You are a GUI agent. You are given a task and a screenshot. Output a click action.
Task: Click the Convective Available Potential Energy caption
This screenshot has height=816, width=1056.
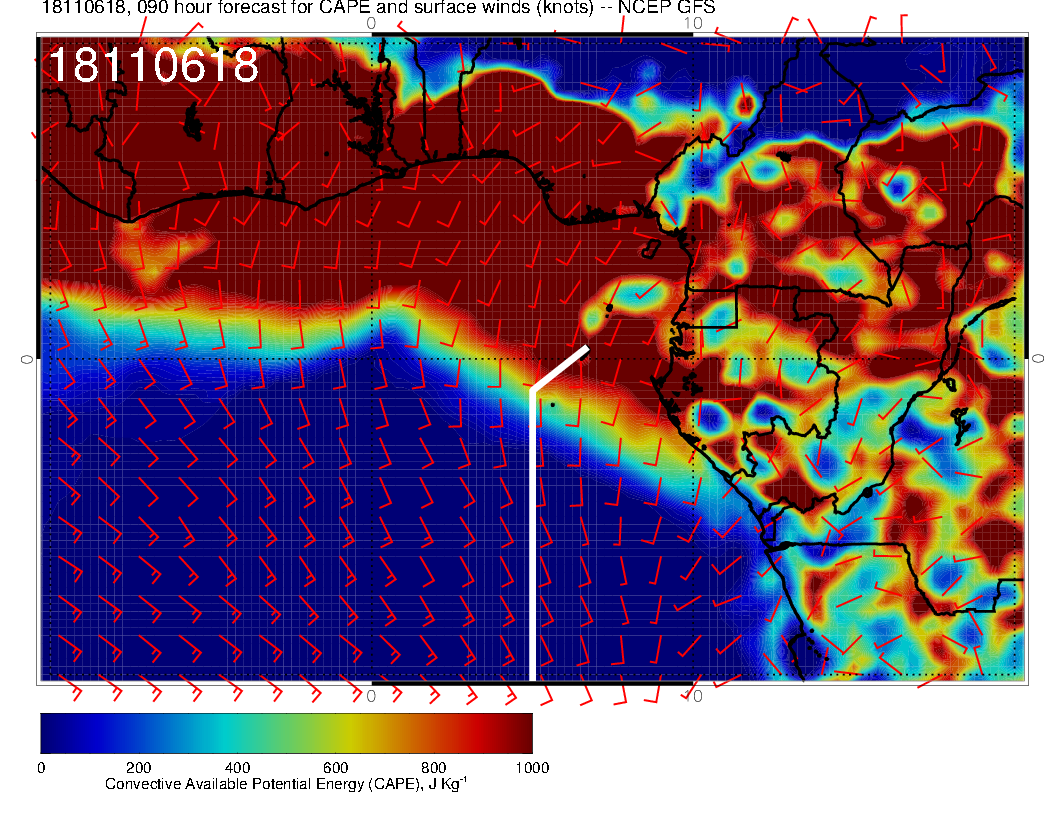[286, 784]
